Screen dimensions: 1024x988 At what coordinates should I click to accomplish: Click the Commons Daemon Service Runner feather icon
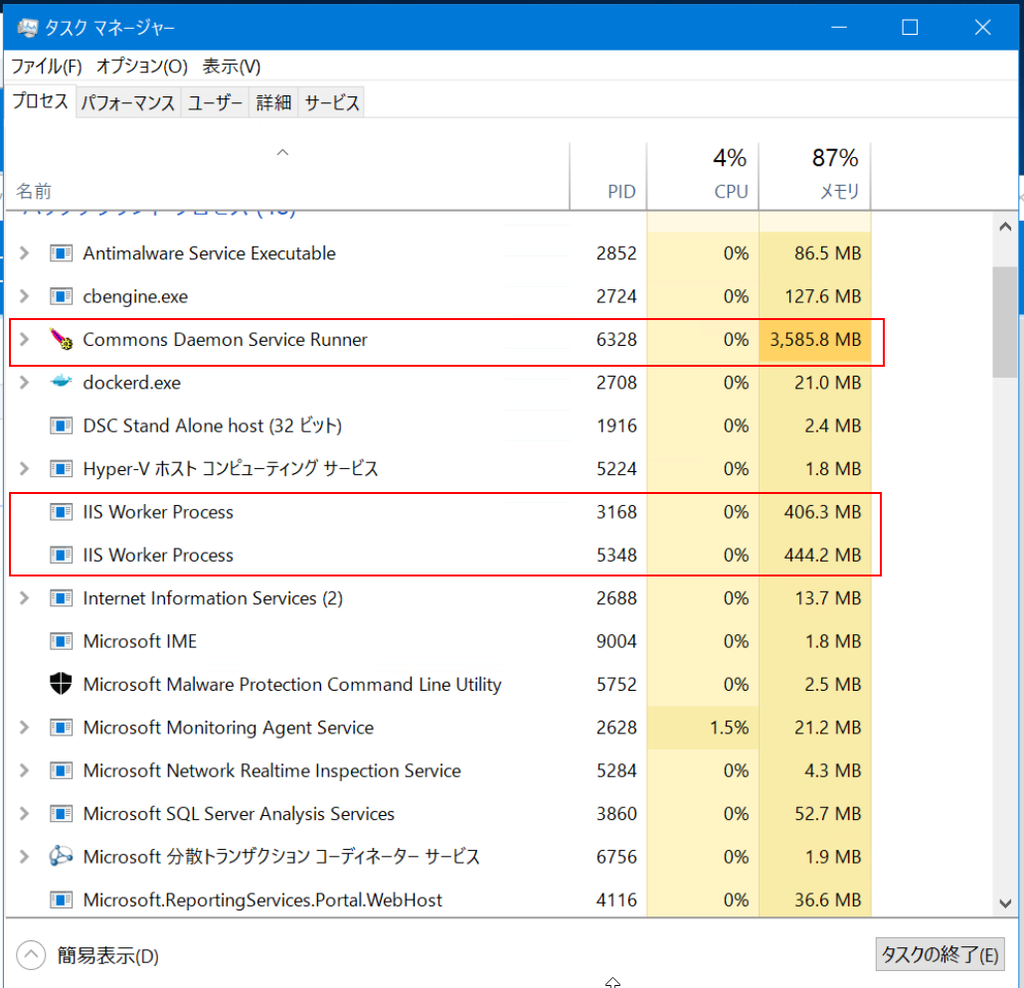click(61, 339)
